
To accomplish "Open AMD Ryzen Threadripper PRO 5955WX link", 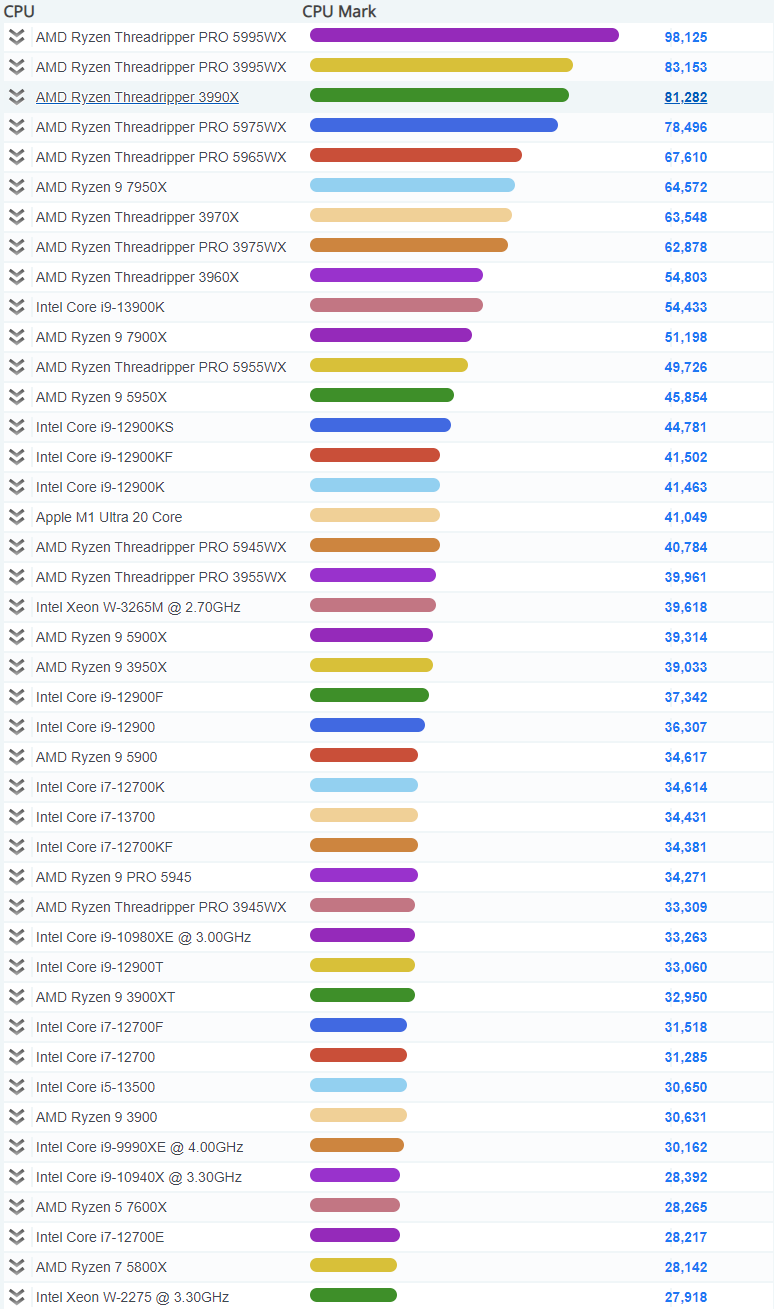I will tap(161, 367).
